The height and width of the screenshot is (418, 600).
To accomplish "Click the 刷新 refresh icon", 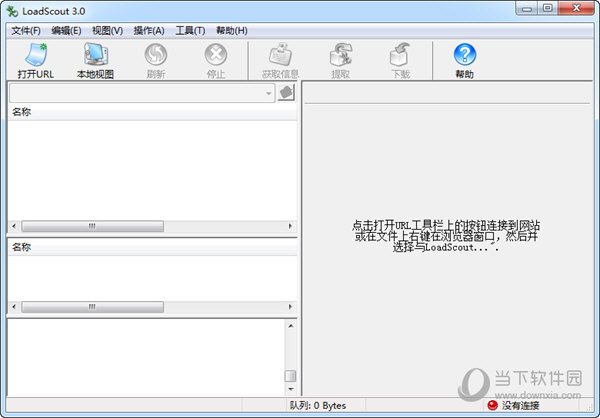I will 156,54.
